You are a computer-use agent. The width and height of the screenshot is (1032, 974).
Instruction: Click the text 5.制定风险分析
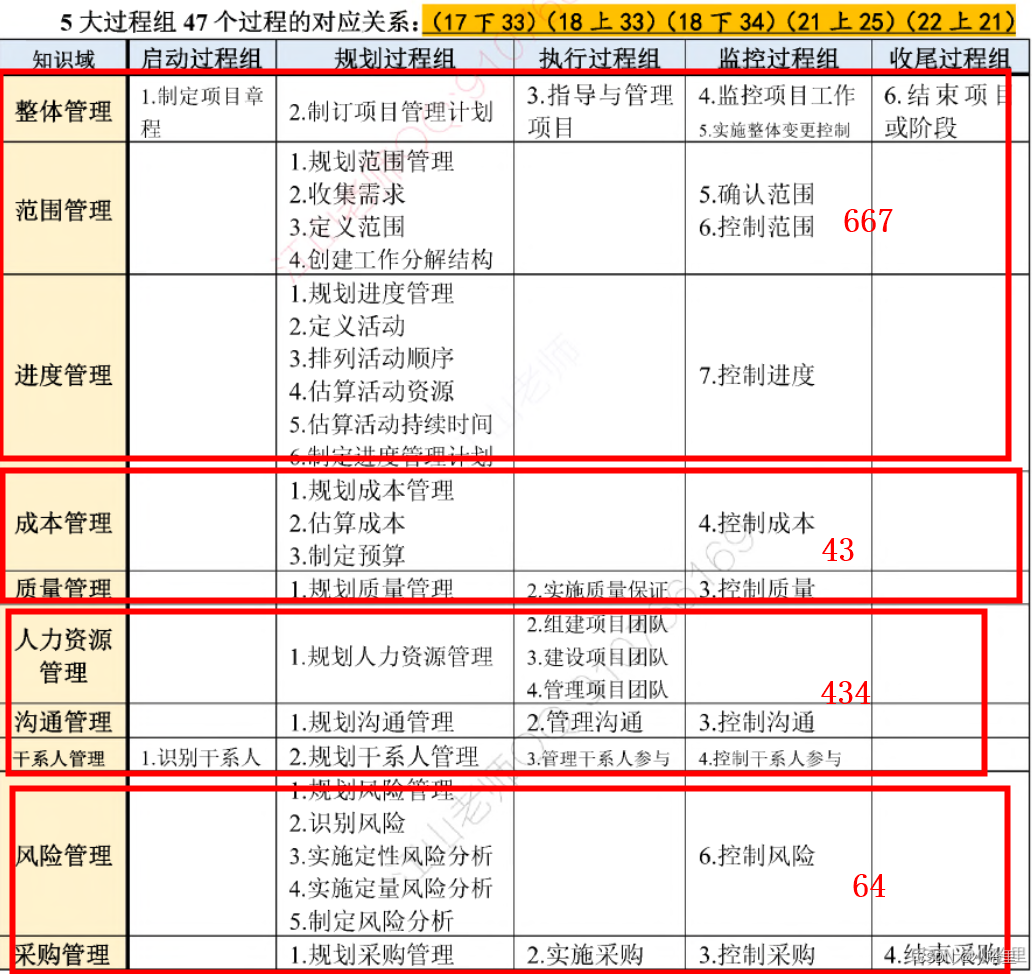(x=371, y=921)
